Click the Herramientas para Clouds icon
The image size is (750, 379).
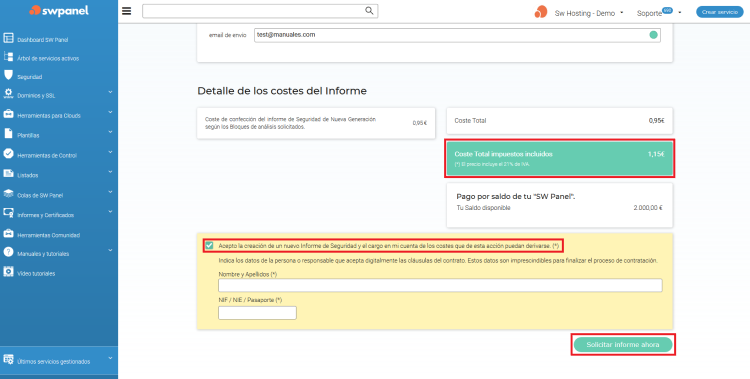point(8,114)
